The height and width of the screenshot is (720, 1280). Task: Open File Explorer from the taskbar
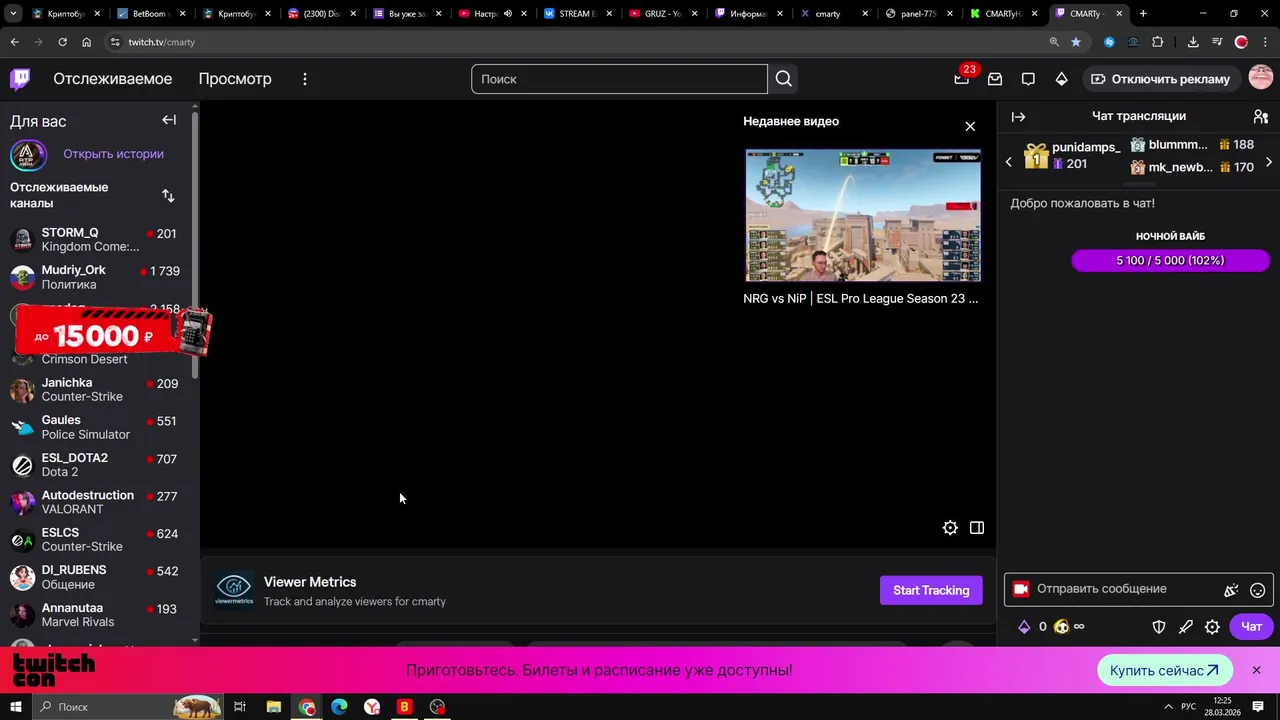pyautogui.click(x=273, y=707)
